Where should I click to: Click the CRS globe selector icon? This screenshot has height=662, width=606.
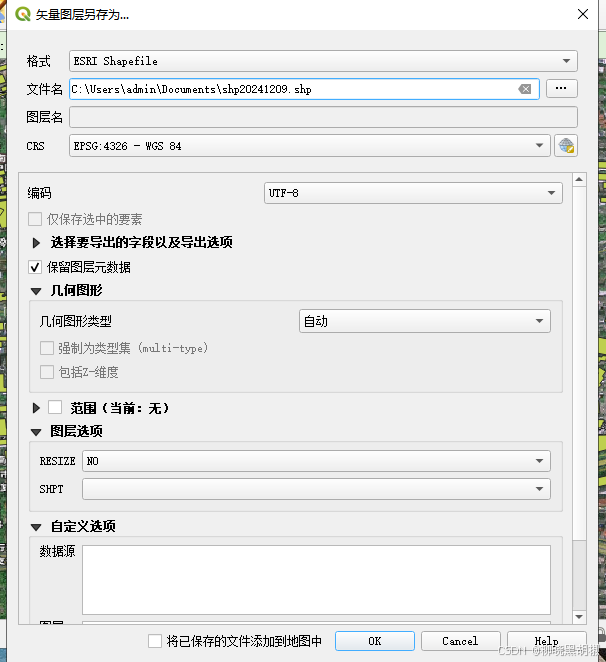(x=566, y=146)
